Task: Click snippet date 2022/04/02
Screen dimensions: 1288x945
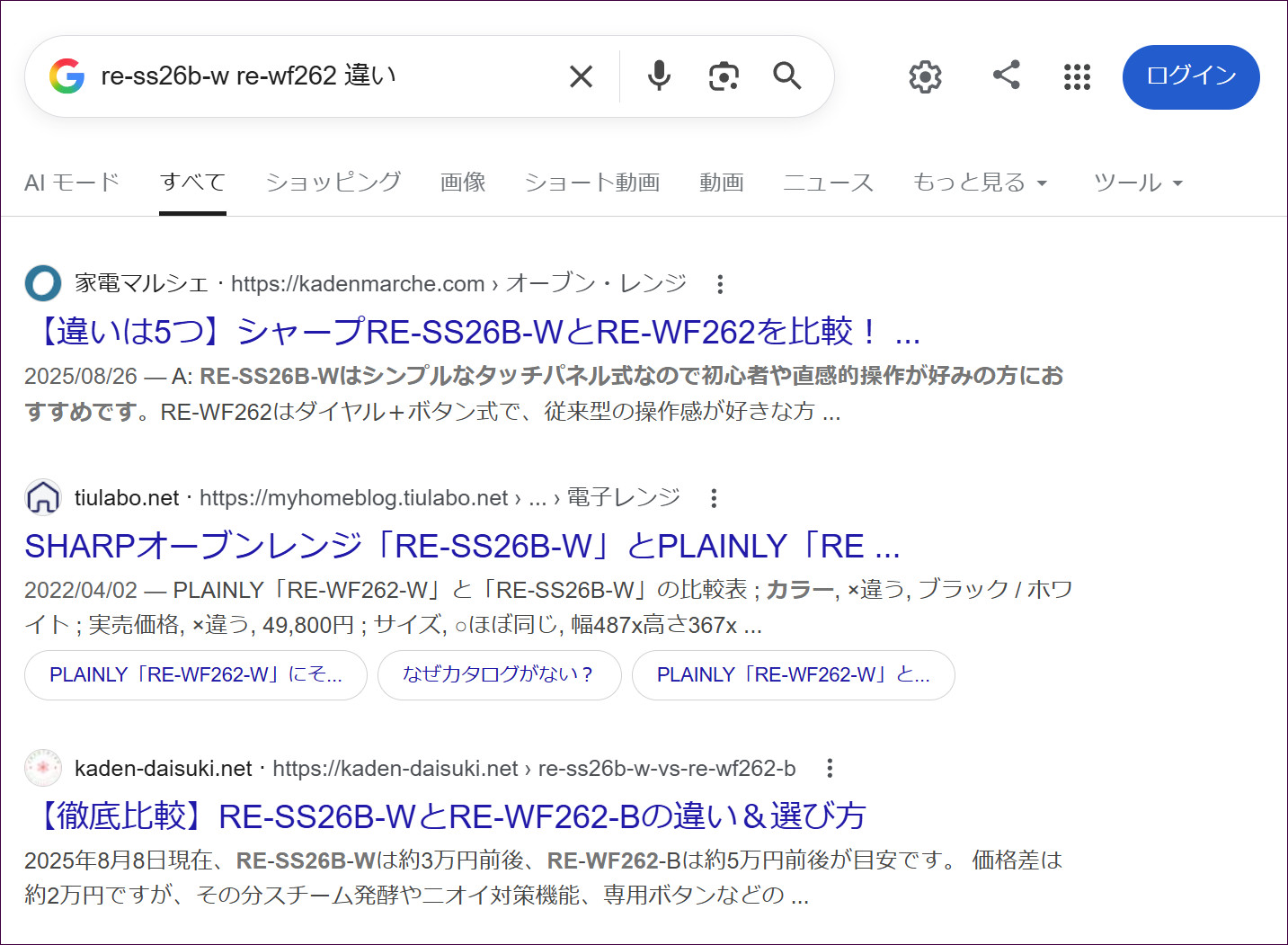Action: click(81, 590)
